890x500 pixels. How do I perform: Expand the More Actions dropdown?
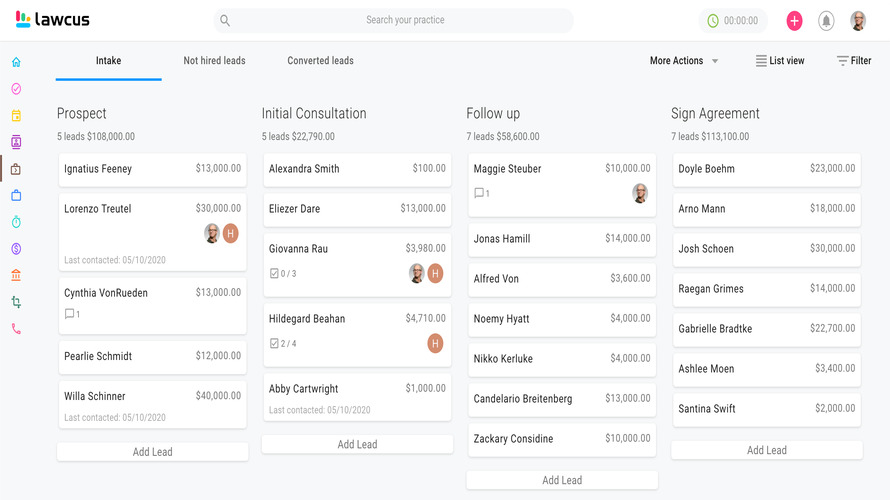click(x=684, y=61)
